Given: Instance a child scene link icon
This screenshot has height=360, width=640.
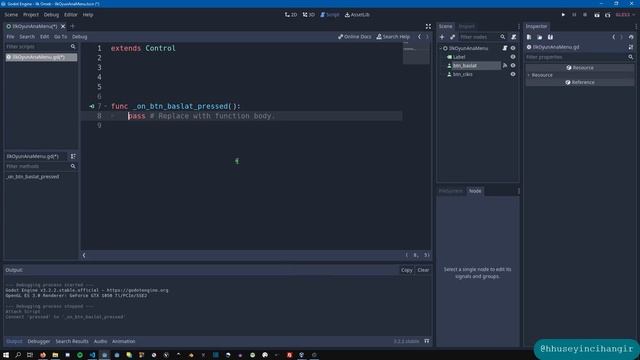Looking at the screenshot, I should [452, 37].
